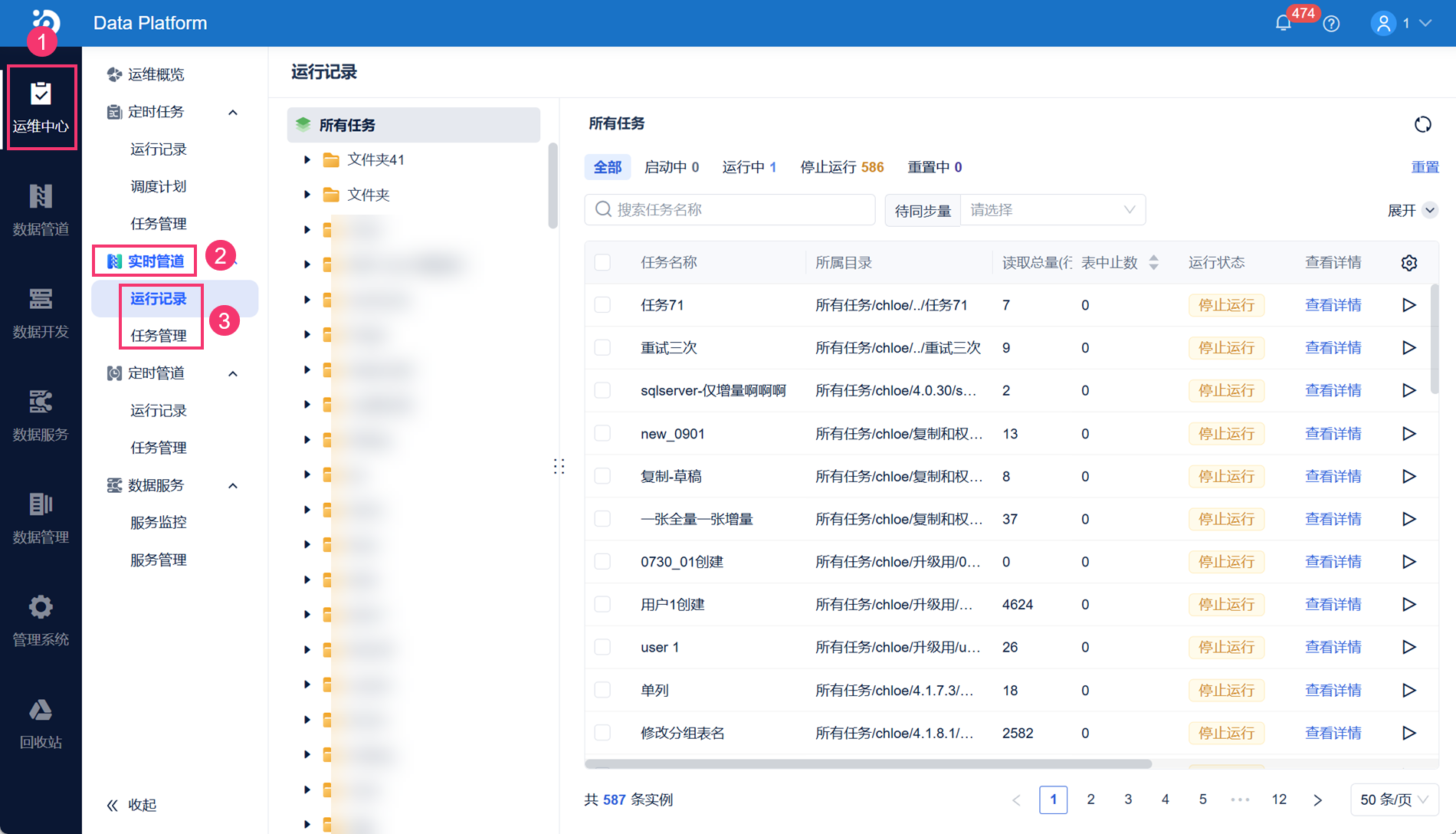Click the user avatar icon
1456x834 pixels.
click(x=1383, y=23)
